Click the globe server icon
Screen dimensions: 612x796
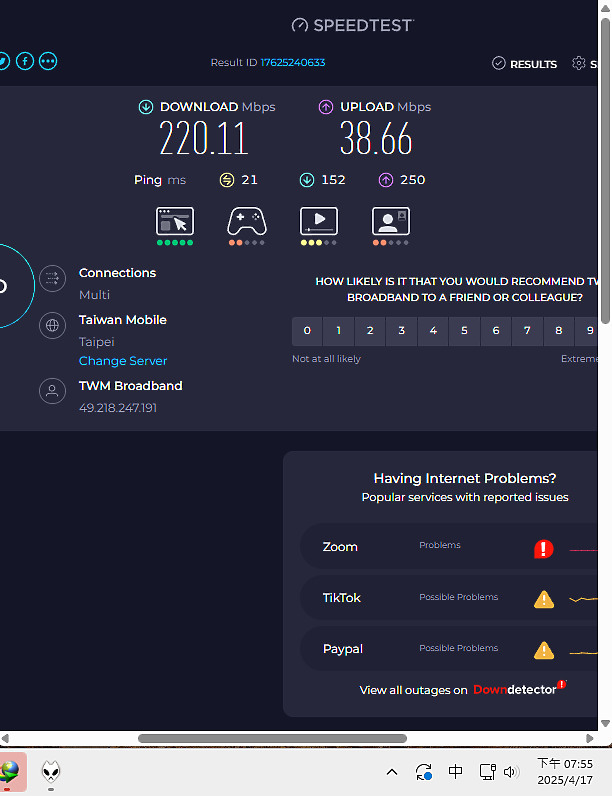pos(53,325)
